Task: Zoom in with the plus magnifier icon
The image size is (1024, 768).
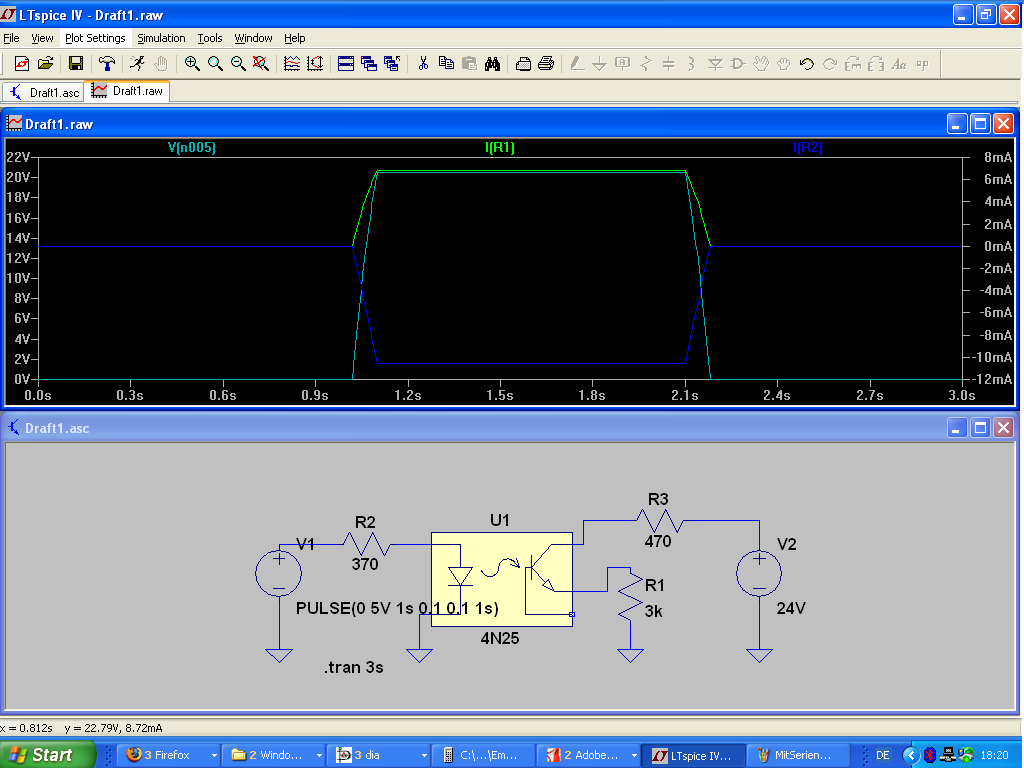Action: (192, 64)
